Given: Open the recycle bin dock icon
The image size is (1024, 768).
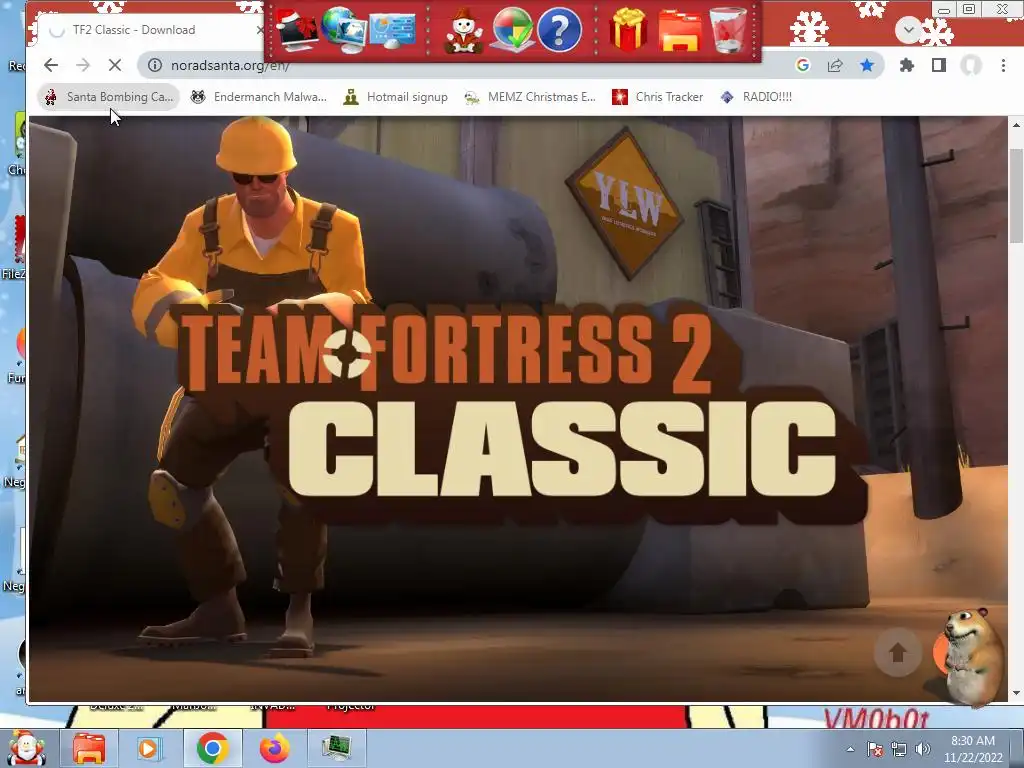Looking at the screenshot, I should [728, 30].
